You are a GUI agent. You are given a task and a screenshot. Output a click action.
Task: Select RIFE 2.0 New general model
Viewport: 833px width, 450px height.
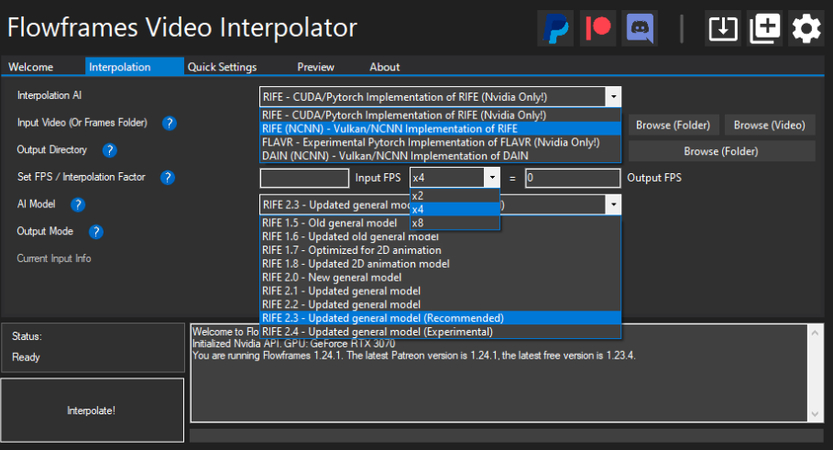[x=440, y=277]
